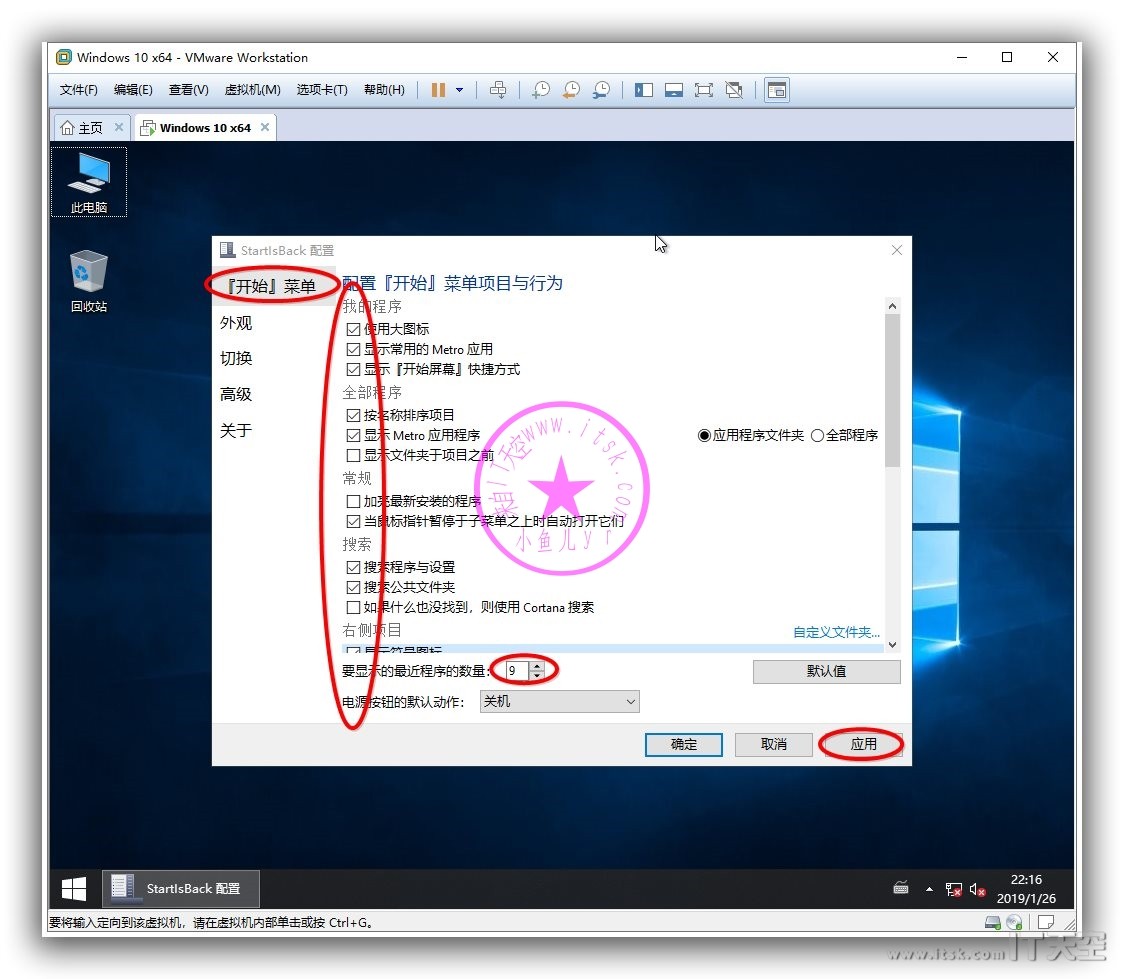Screen dimensions: 1124x979
Task: Toggle the thumbnail bar icon
Action: tap(674, 90)
